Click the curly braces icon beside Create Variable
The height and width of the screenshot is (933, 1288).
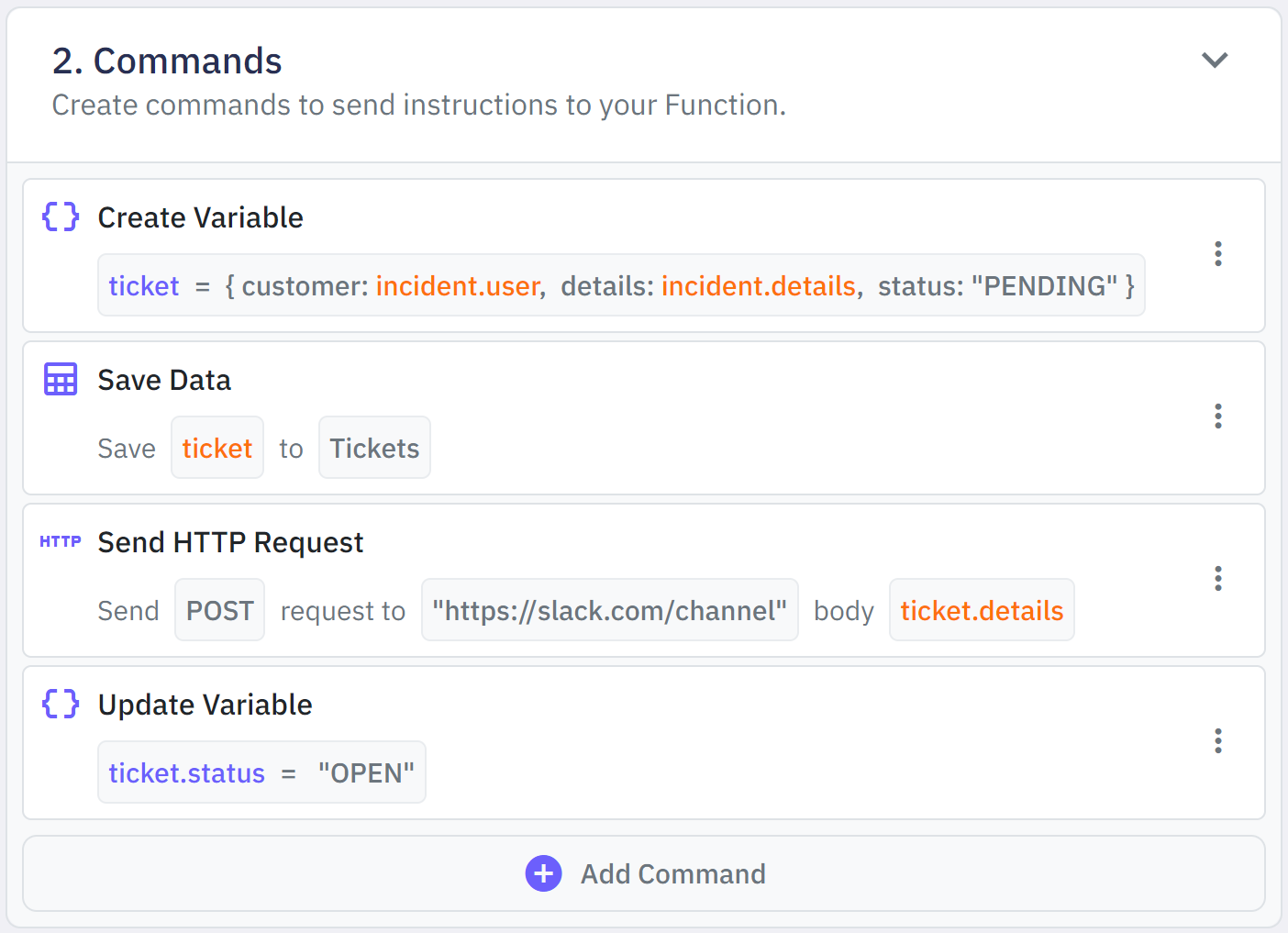click(x=61, y=217)
